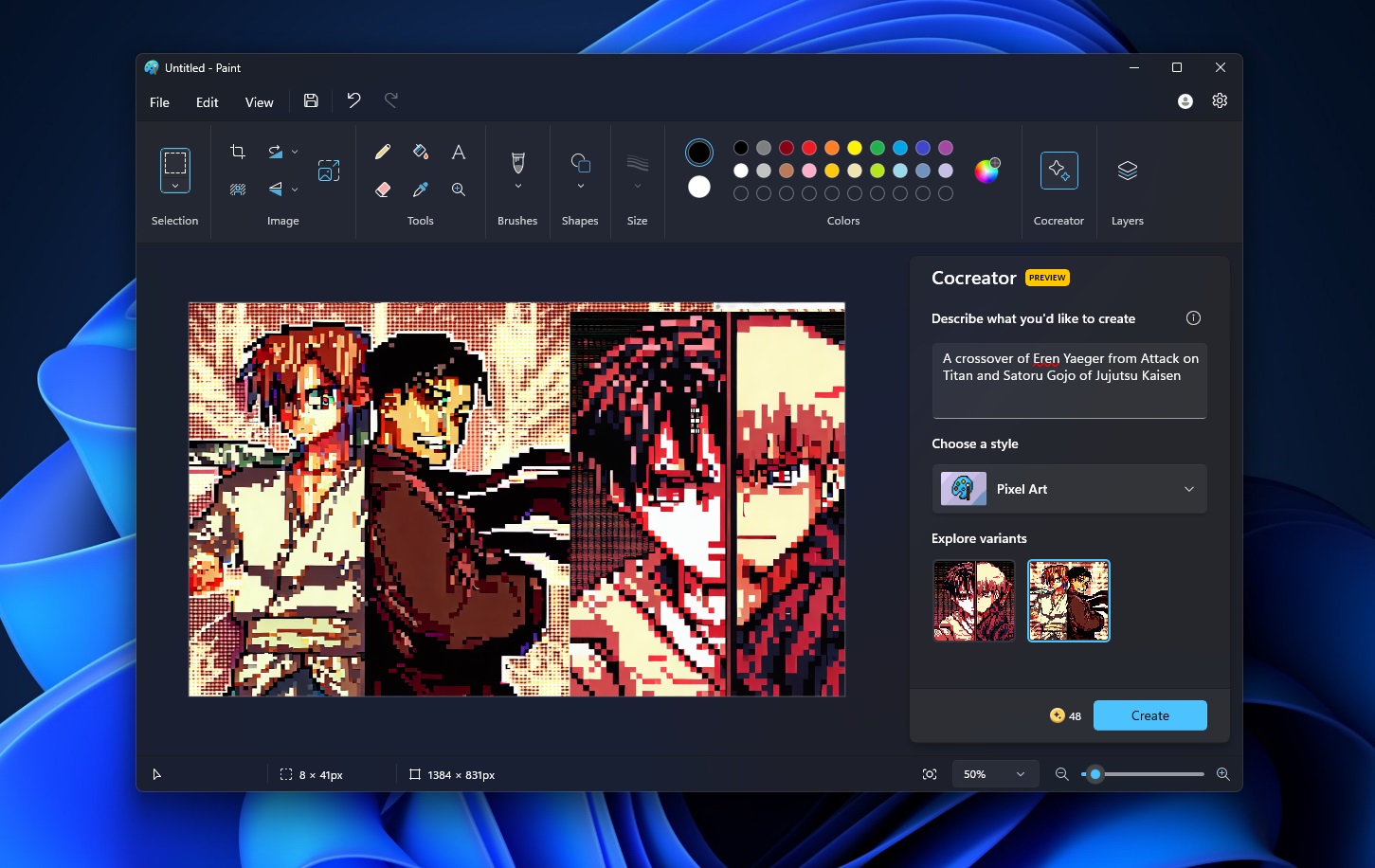Select the first variant thumbnail
Screen dimensions: 1375x868
coord(973,601)
